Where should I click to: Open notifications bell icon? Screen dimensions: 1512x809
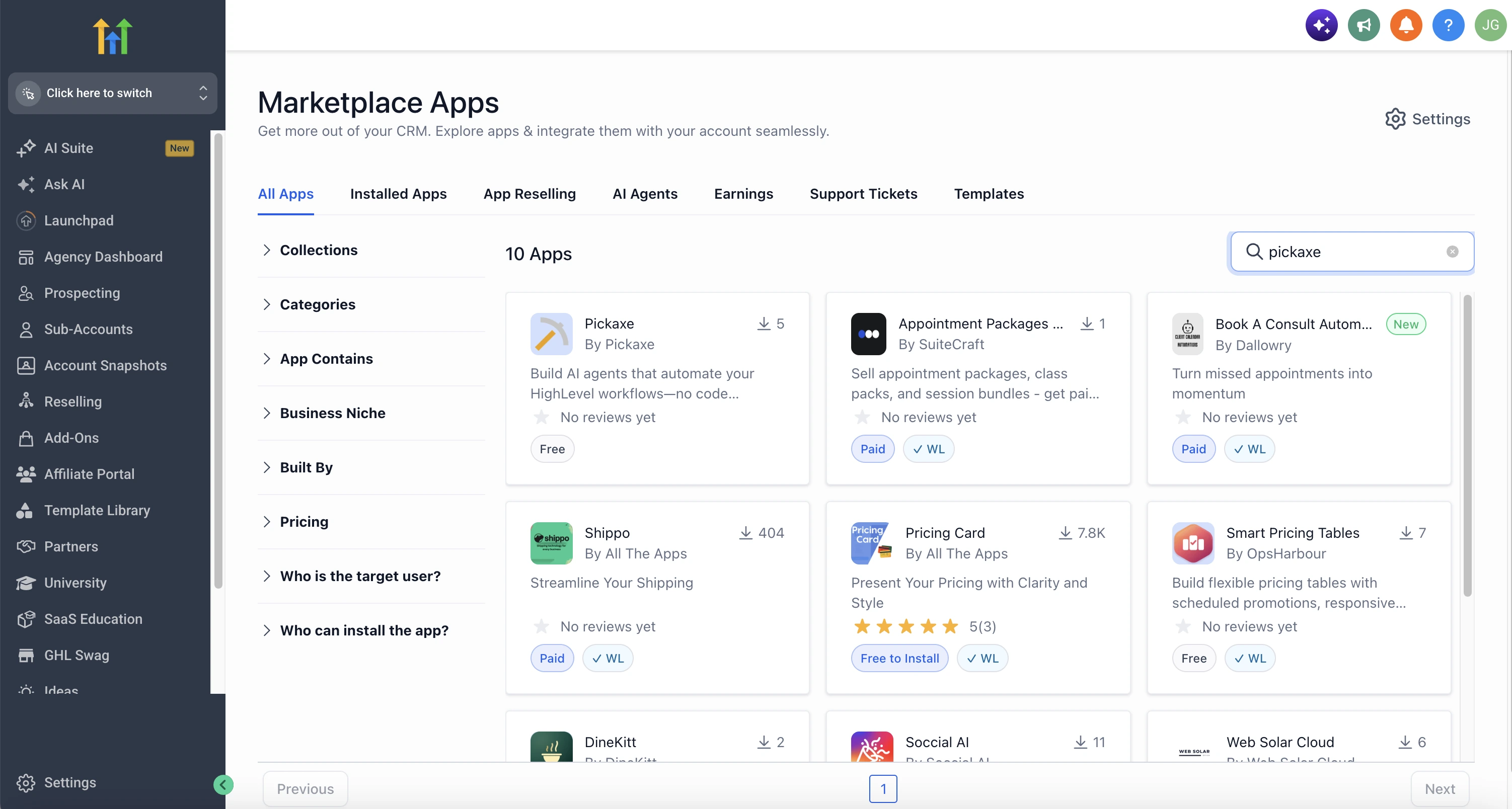[x=1406, y=25]
